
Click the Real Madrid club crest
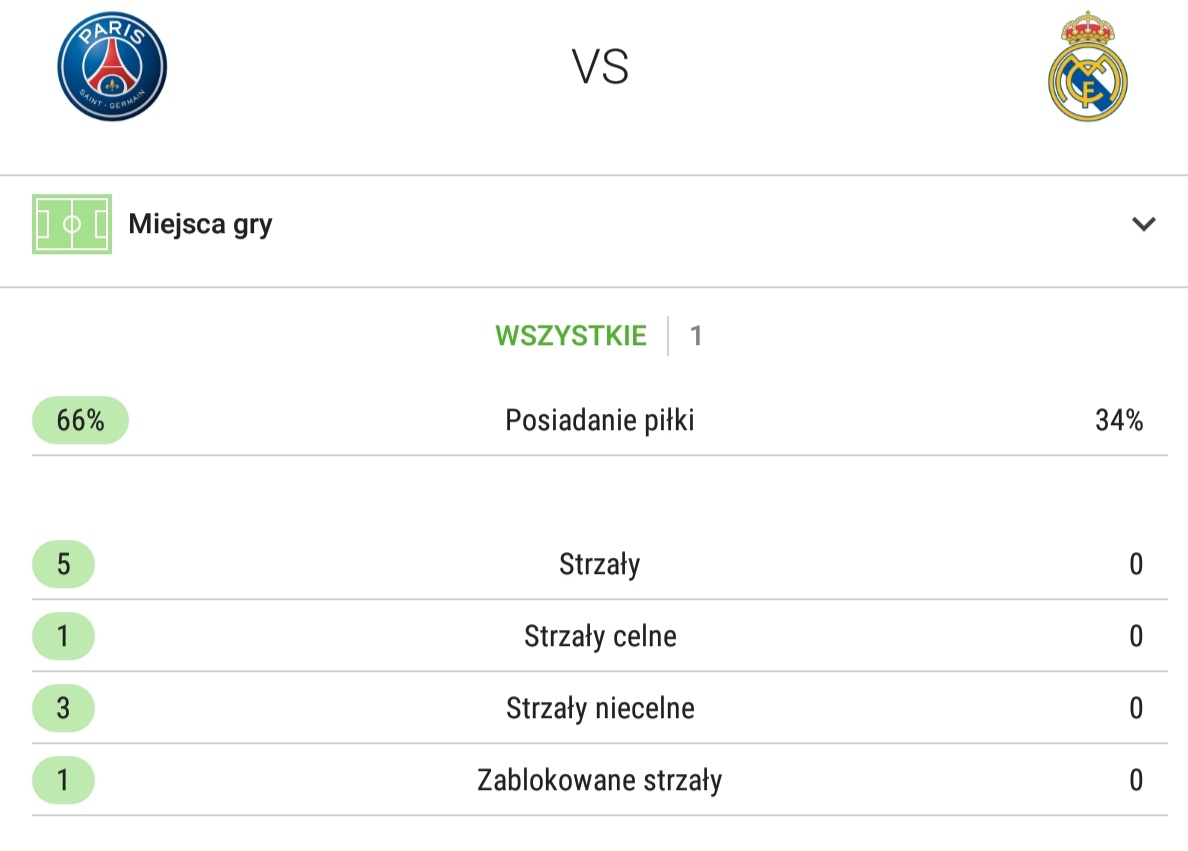(x=1087, y=66)
